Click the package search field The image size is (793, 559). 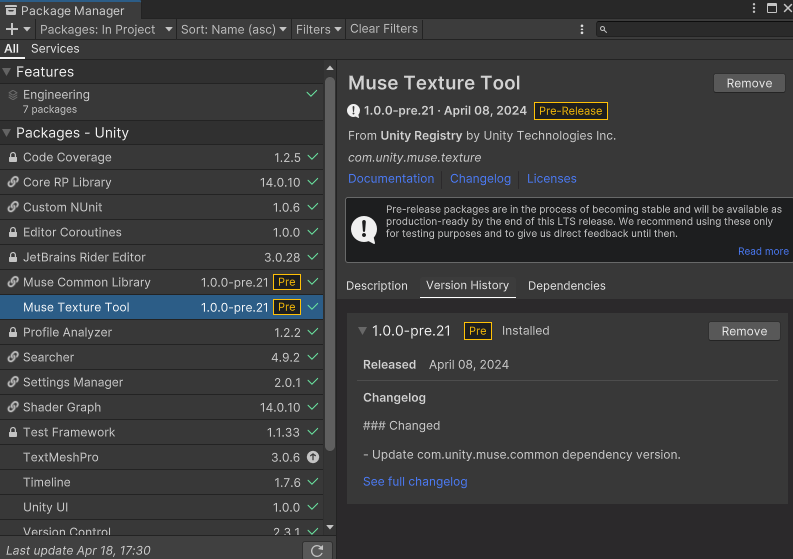point(695,29)
